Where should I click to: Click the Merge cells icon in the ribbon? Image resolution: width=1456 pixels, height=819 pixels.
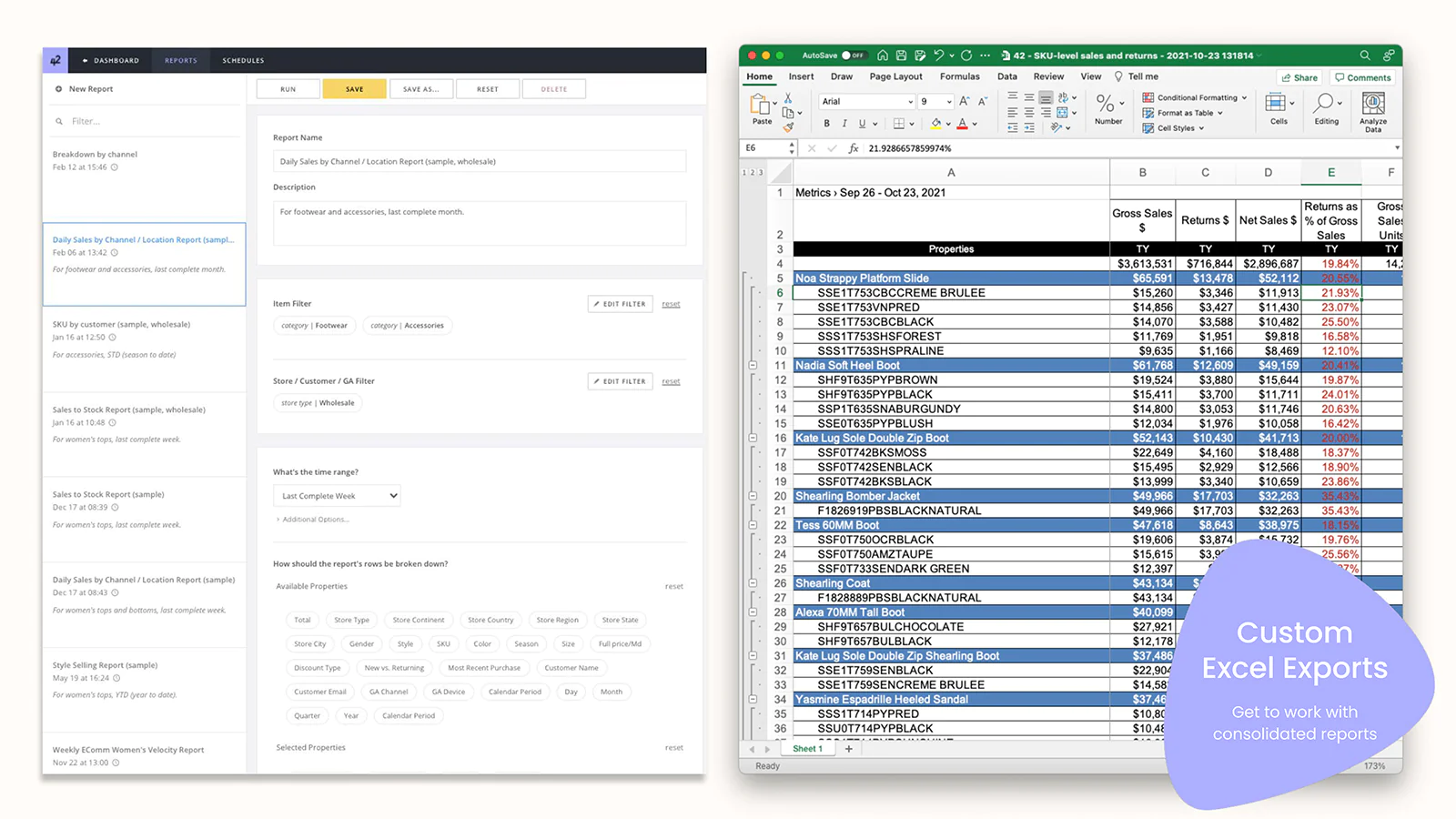point(1062,113)
